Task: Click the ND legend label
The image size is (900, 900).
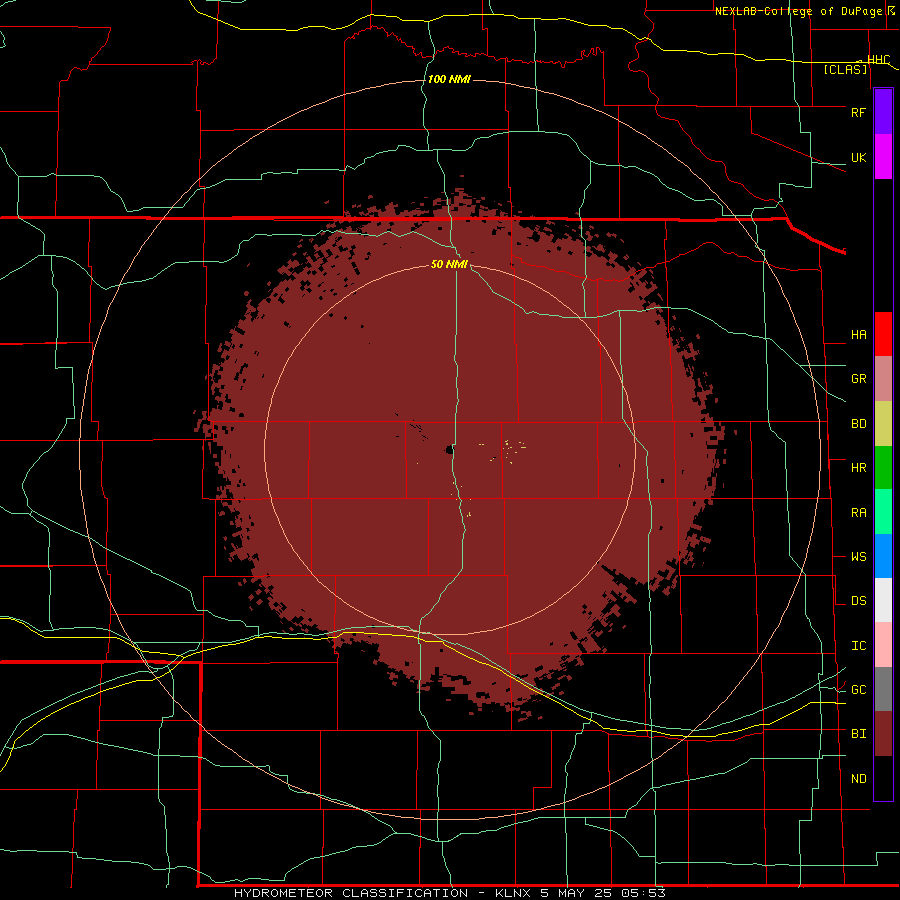Action: pos(858,779)
